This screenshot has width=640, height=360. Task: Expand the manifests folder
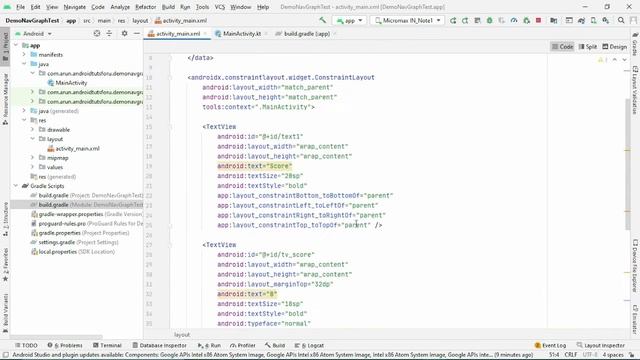coord(24,54)
